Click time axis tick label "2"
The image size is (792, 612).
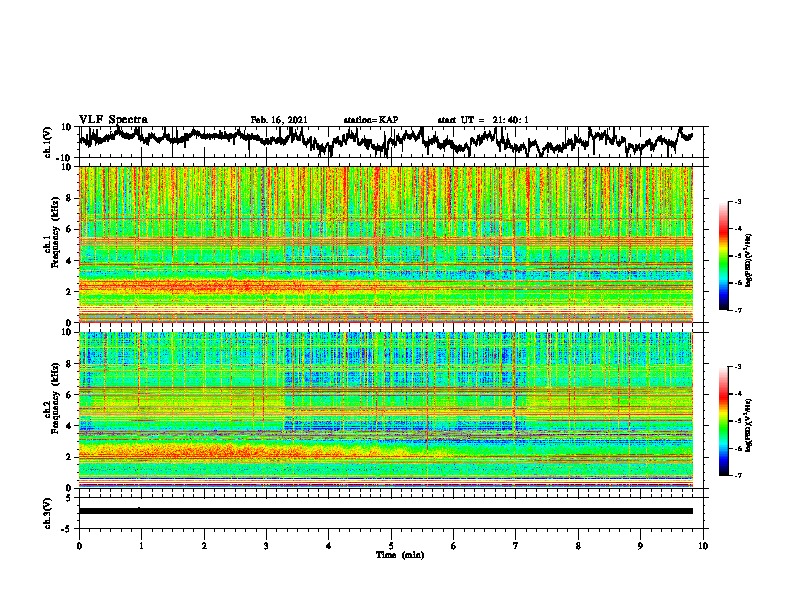204,546
